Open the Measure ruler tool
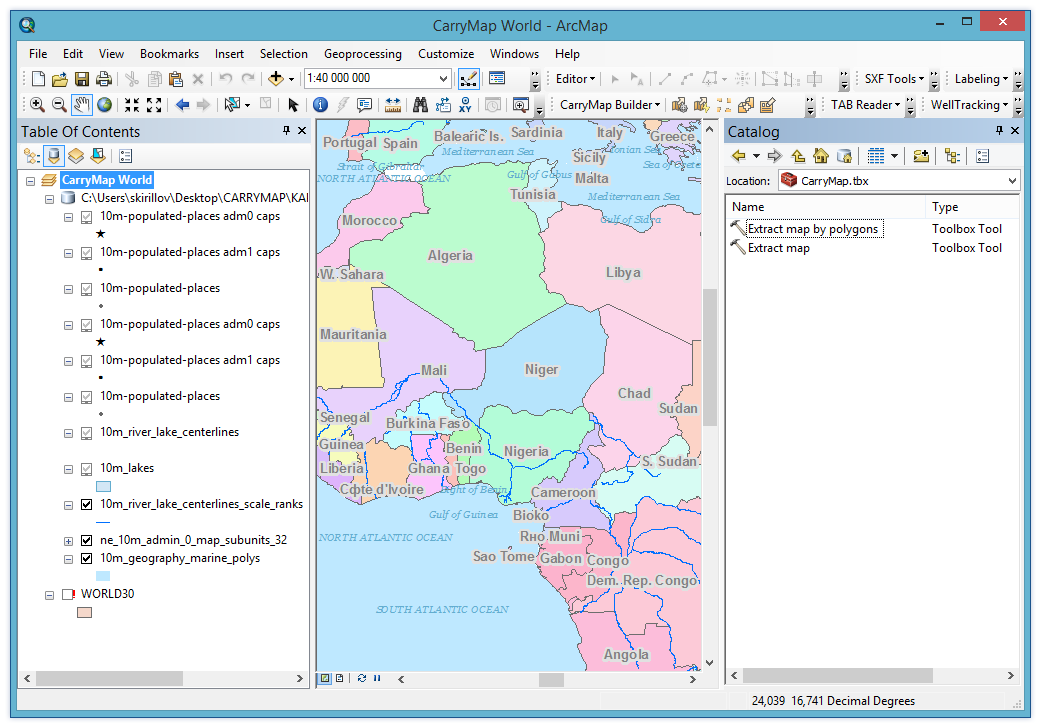 392,105
